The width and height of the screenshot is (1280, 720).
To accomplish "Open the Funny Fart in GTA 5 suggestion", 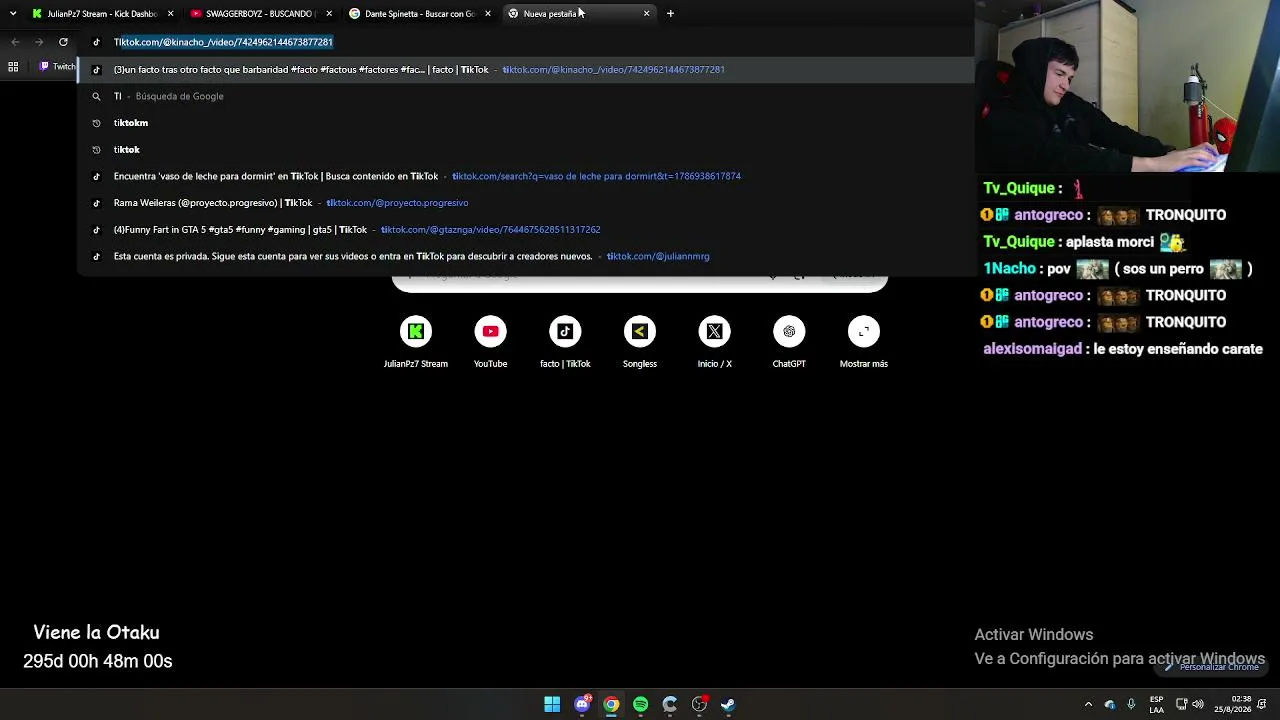I will tap(525, 230).
